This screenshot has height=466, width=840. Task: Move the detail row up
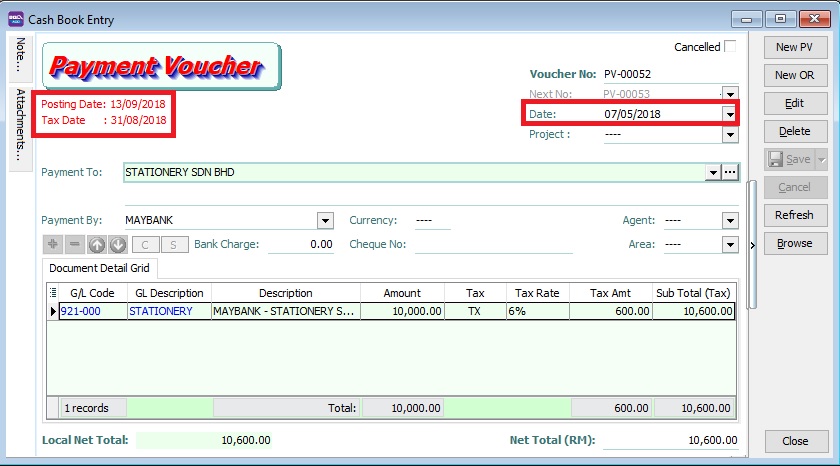[x=96, y=245]
